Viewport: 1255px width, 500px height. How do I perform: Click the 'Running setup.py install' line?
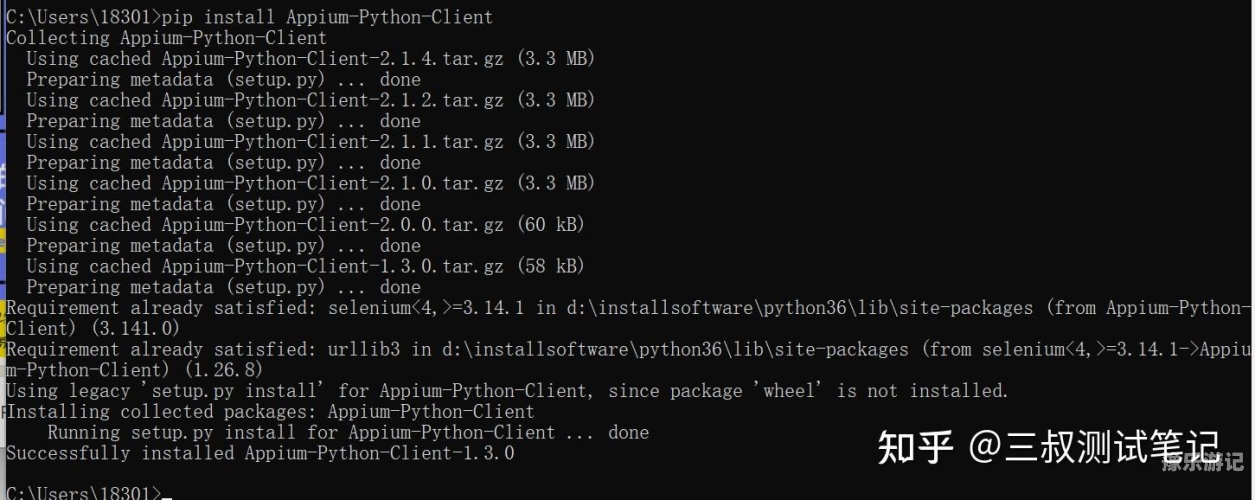coord(348,433)
